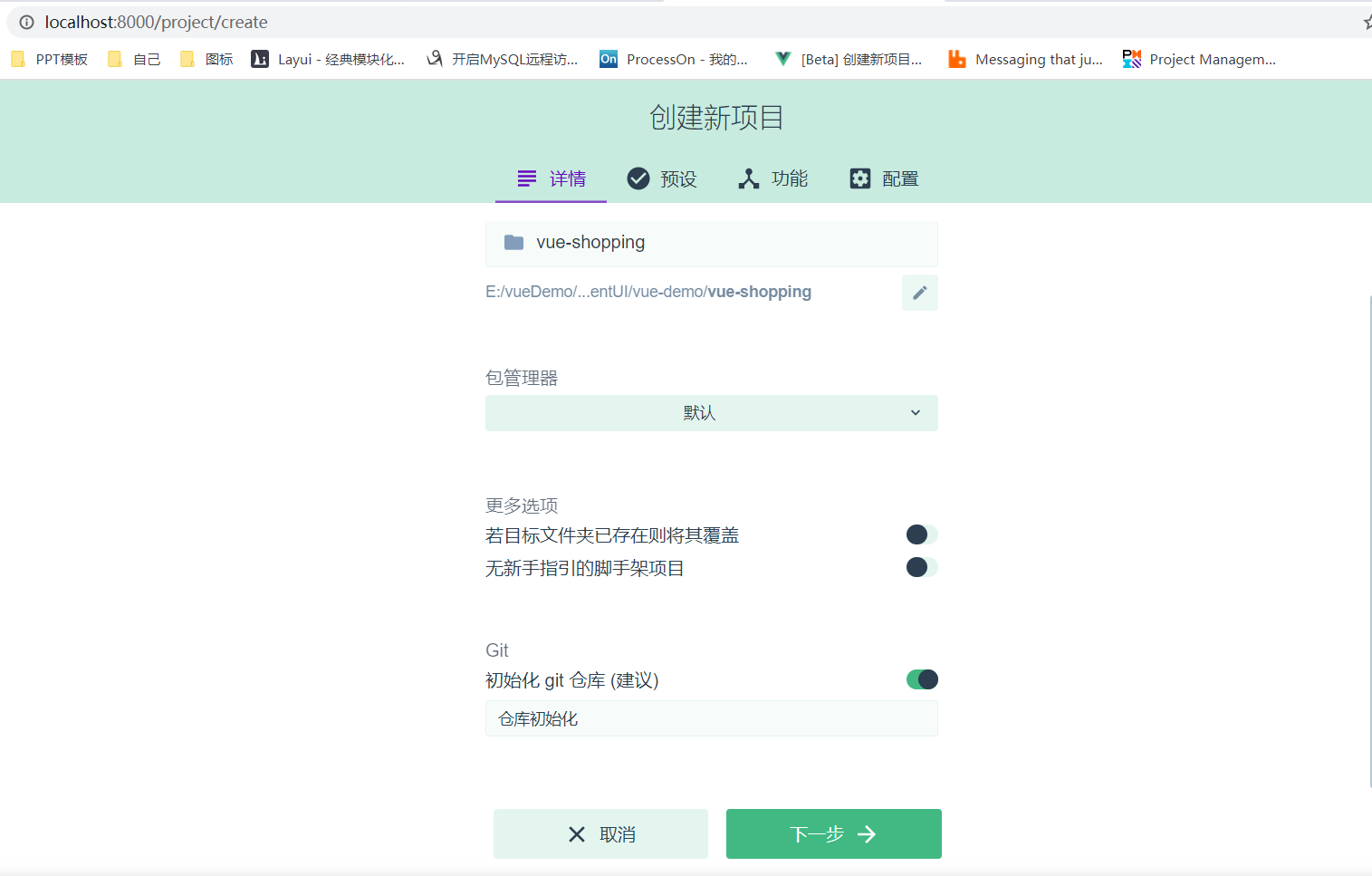Image resolution: width=1372 pixels, height=876 pixels.
Task: Click the person icon on the 功能 tab
Action: coord(749,178)
